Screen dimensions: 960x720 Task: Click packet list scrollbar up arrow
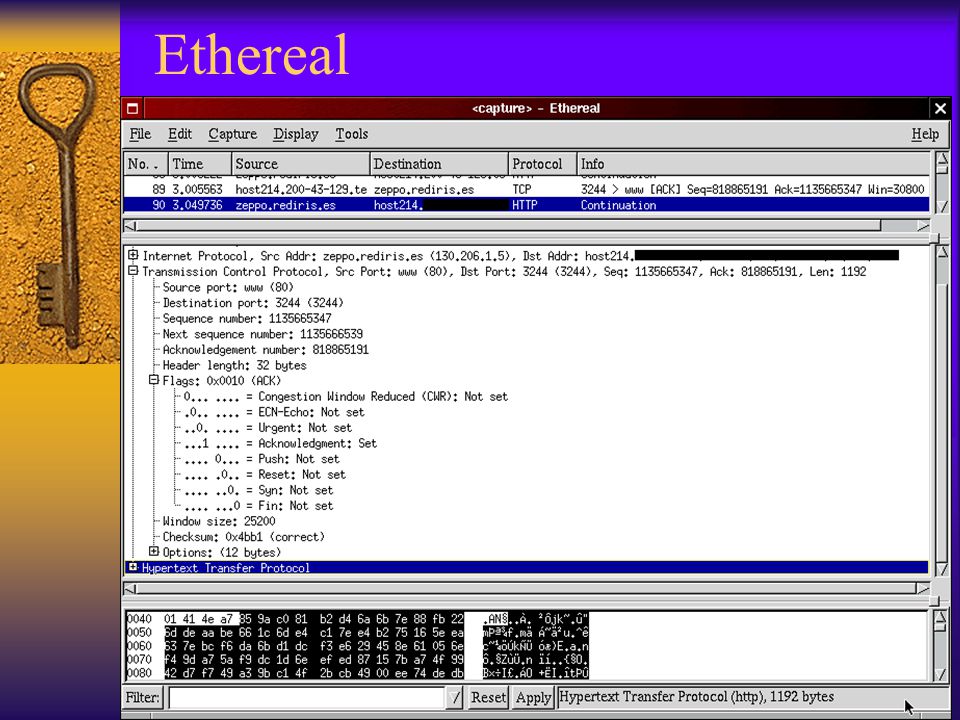pos(942,161)
